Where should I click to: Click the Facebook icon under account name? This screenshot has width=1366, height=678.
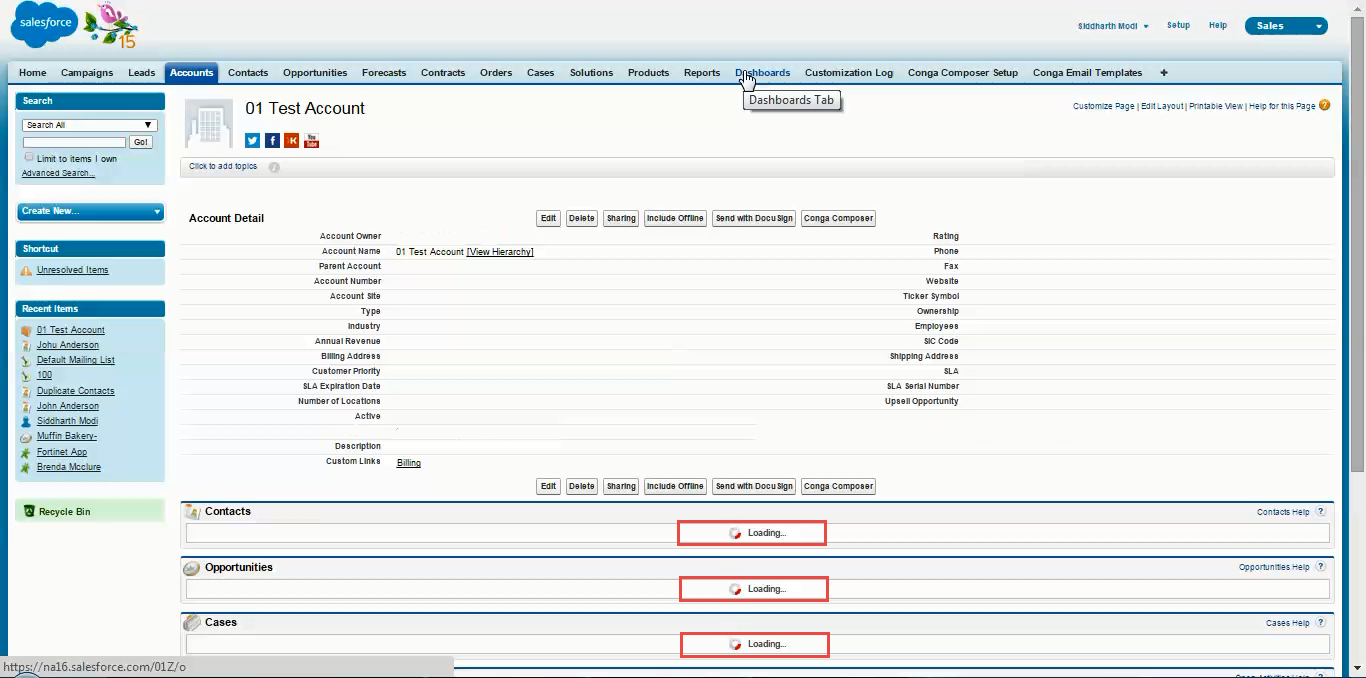coord(272,140)
